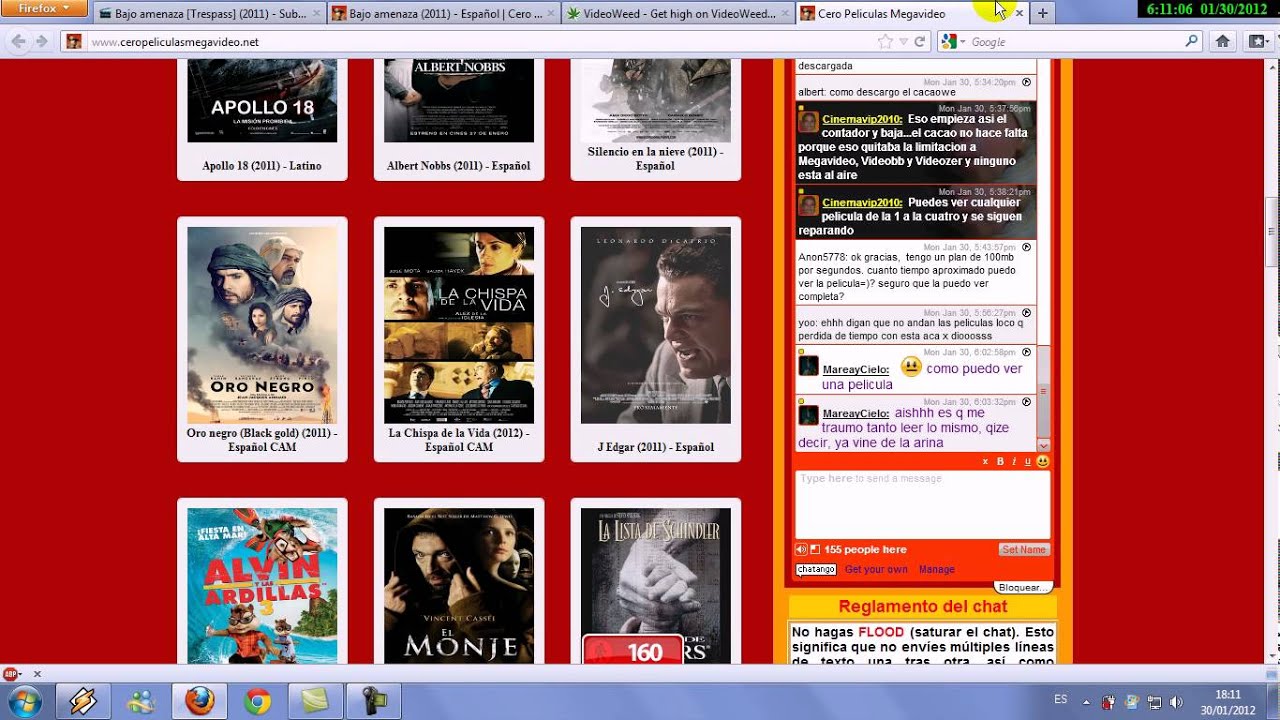1280x720 pixels.
Task: Click reply arrow on MareayCielo 6:03:32pm message
Action: [x=1026, y=401]
